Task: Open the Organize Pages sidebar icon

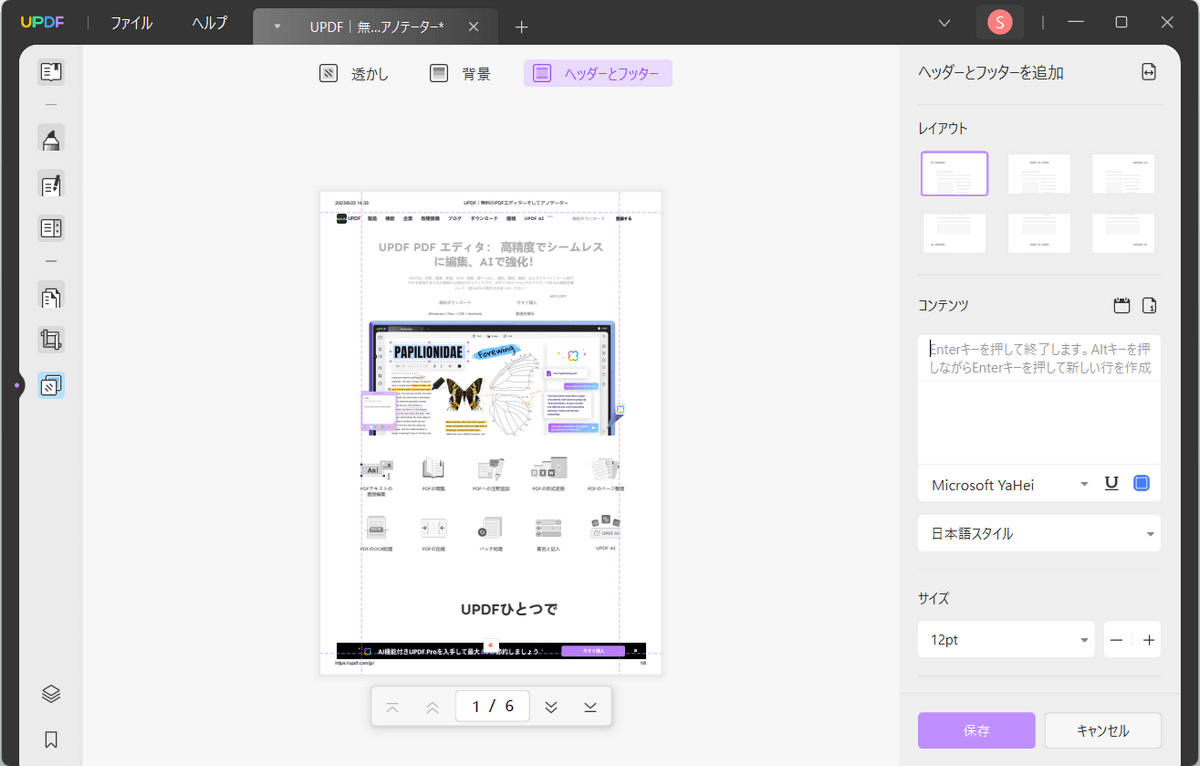Action: click(51, 295)
